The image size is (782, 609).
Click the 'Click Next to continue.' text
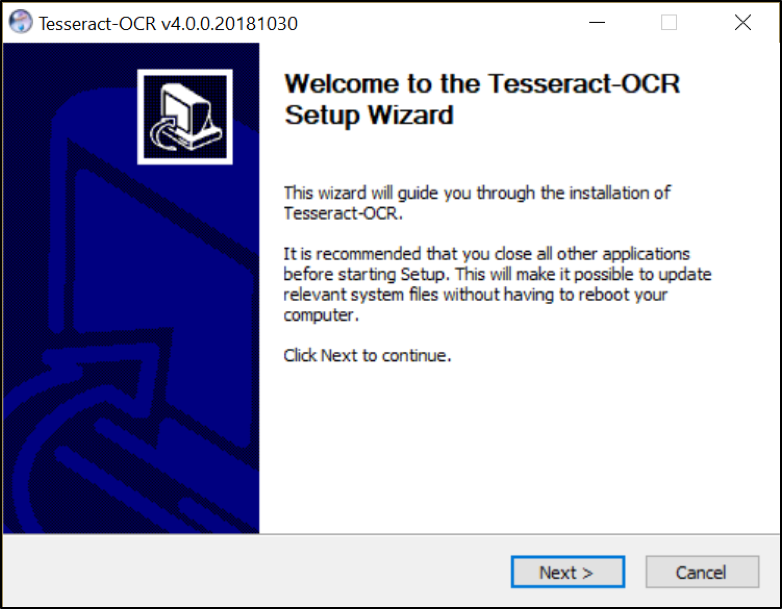click(x=367, y=356)
